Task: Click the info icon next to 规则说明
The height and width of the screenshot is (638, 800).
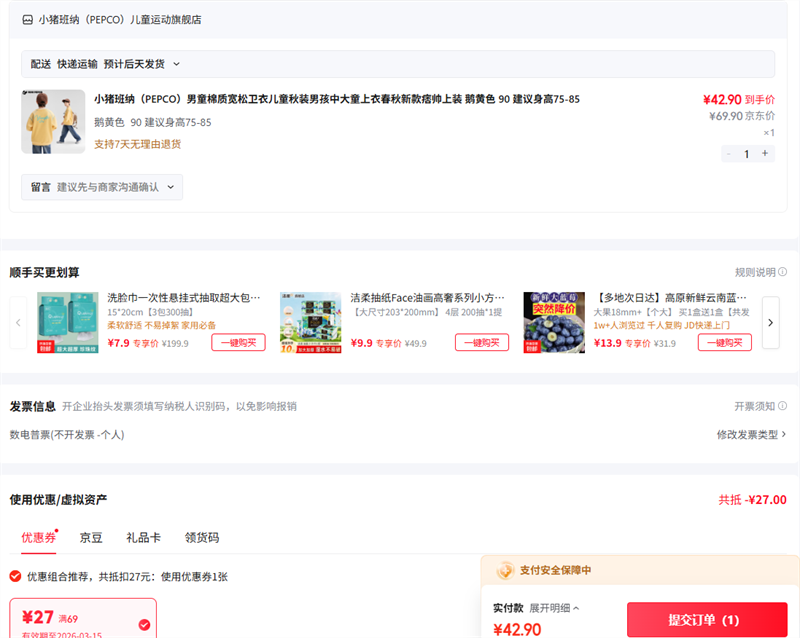Action: [782, 272]
